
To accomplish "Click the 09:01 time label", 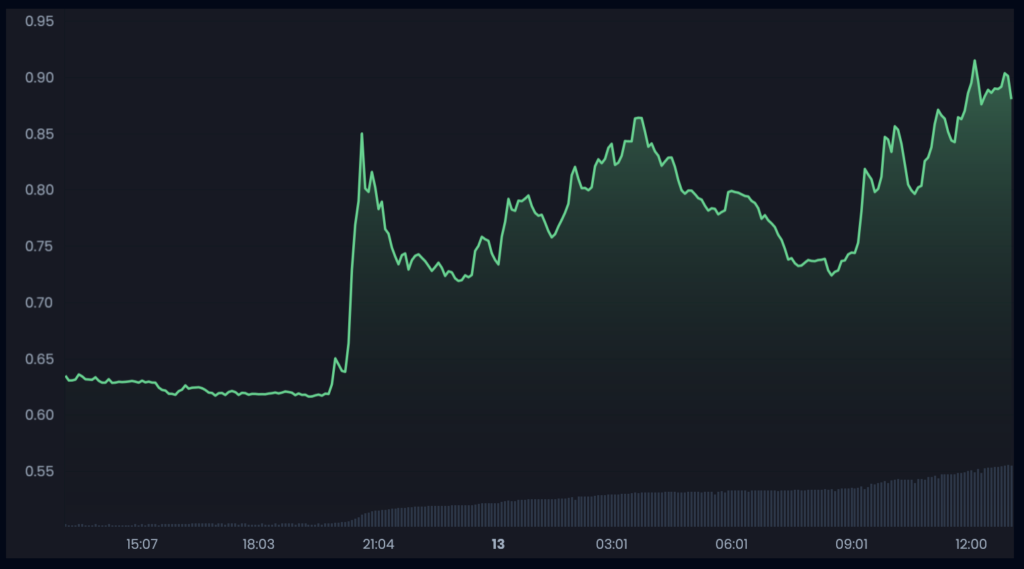I will (x=851, y=545).
